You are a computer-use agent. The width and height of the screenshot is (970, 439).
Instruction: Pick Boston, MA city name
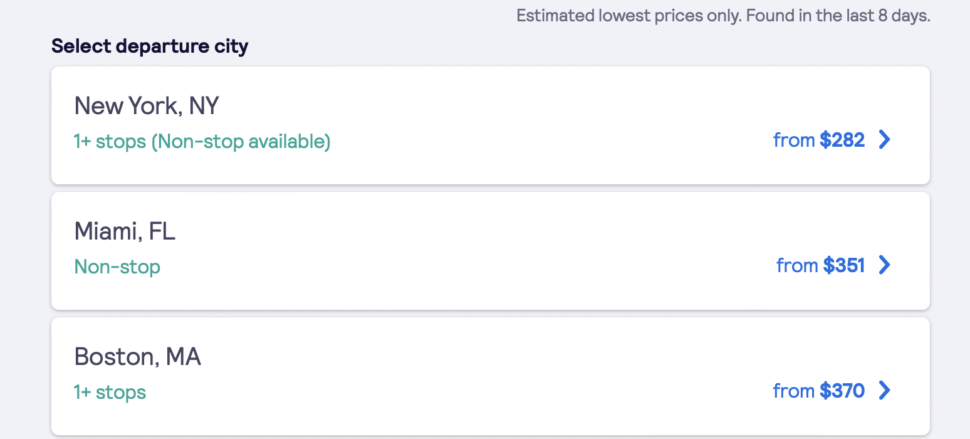(x=137, y=357)
